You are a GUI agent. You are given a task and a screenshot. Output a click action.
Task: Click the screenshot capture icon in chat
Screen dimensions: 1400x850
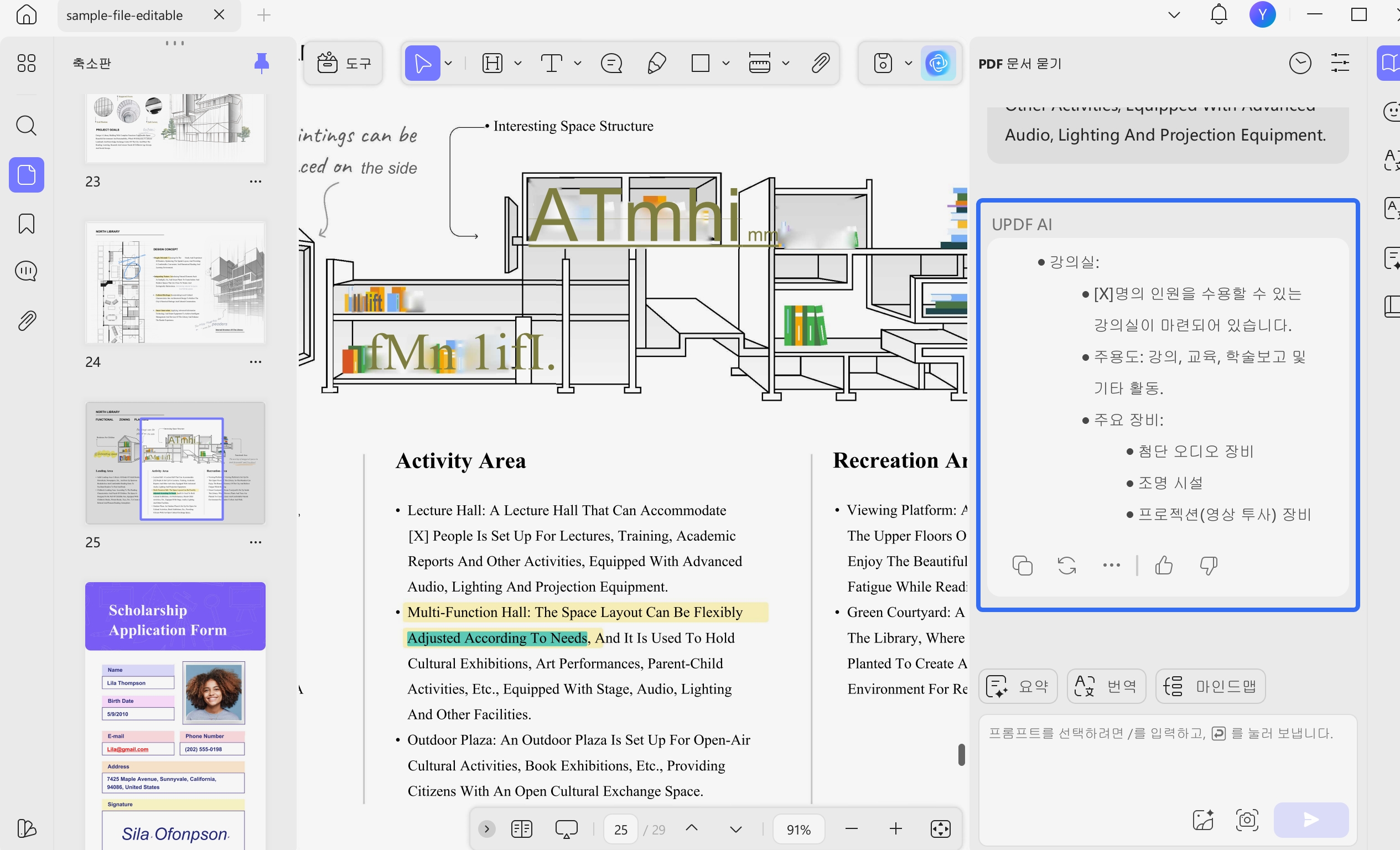click(1247, 820)
